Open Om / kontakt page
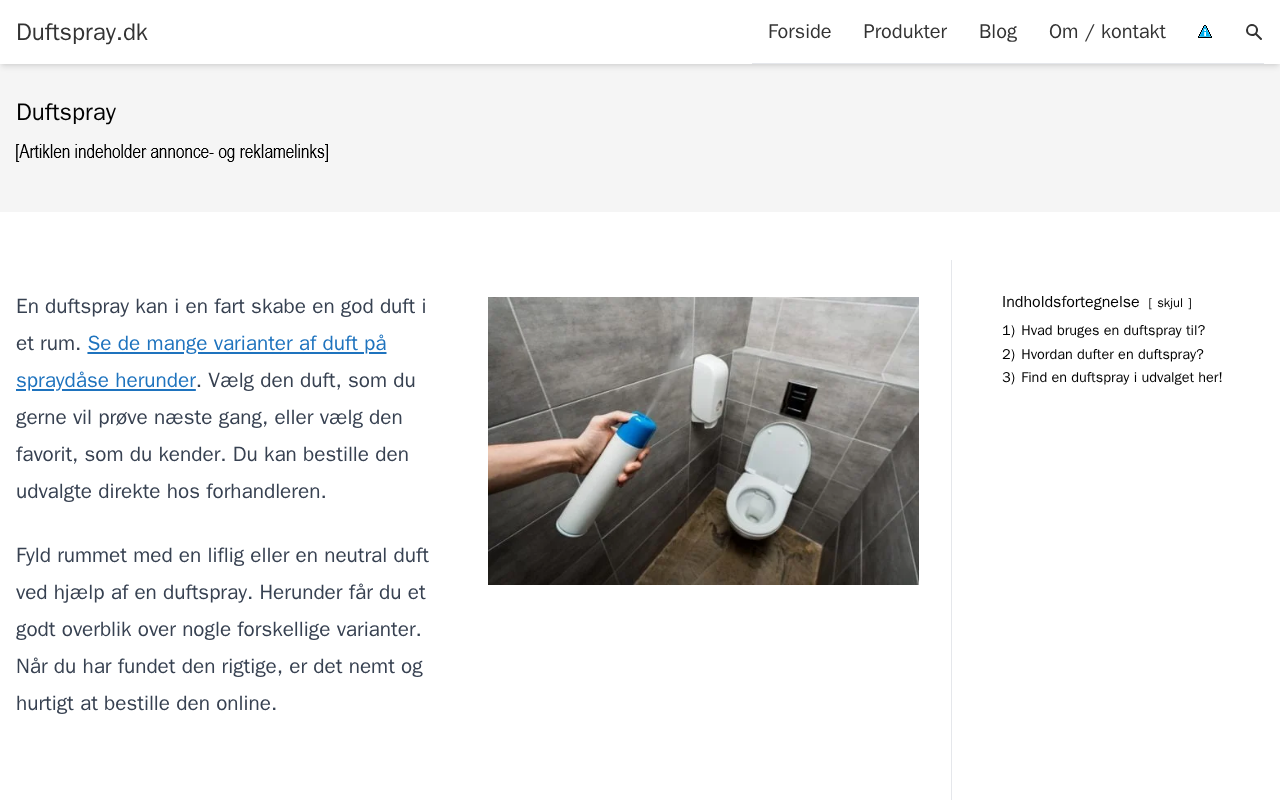Screen dimensions: 1280x800 (x=1107, y=32)
